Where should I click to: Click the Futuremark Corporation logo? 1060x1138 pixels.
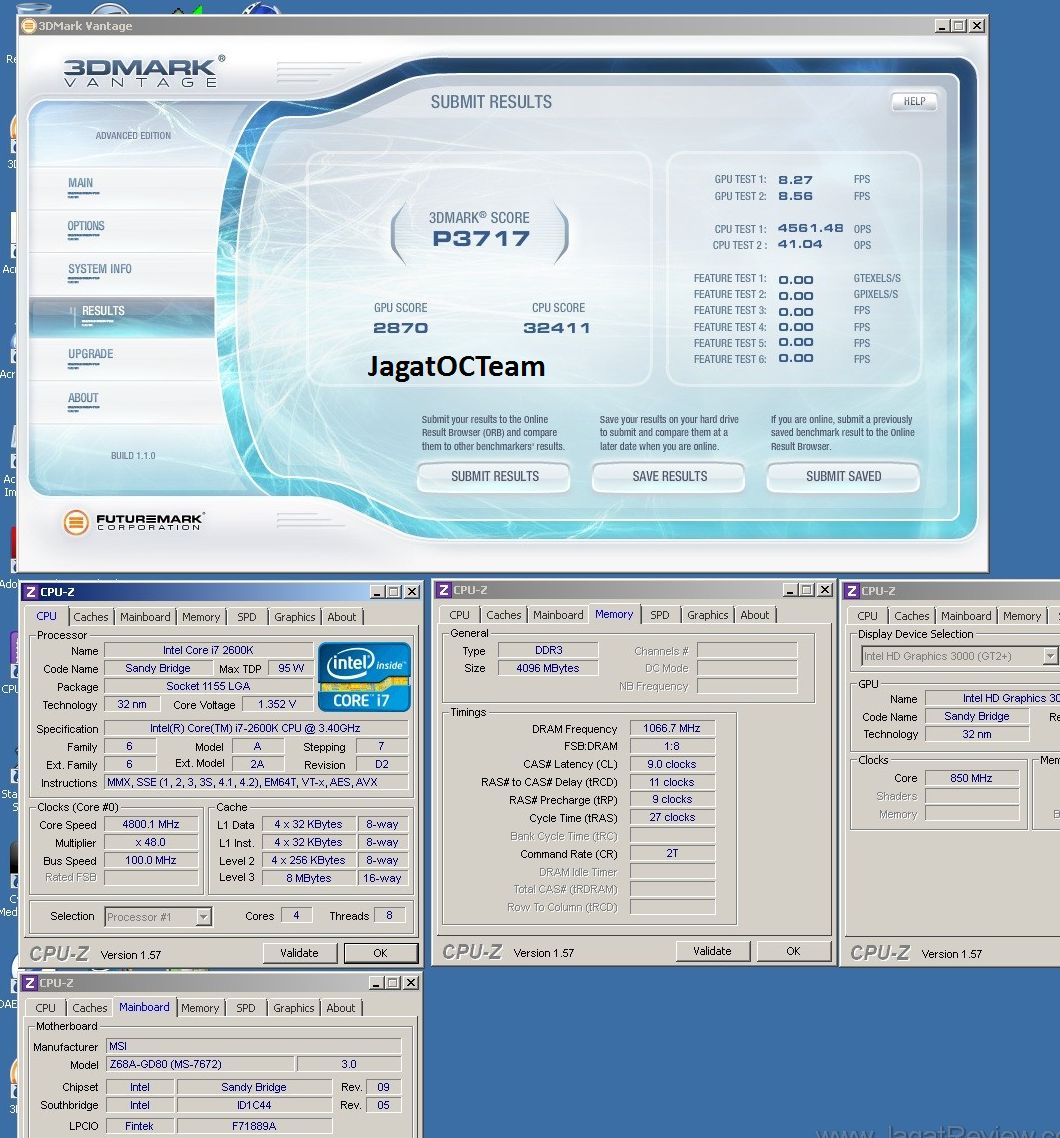(x=133, y=521)
